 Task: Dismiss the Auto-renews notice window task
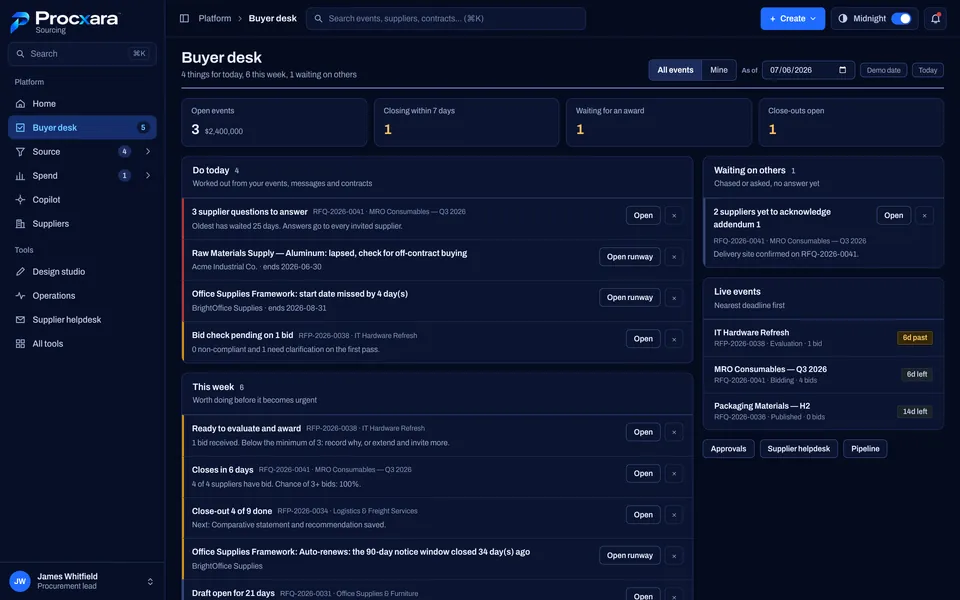pos(674,556)
